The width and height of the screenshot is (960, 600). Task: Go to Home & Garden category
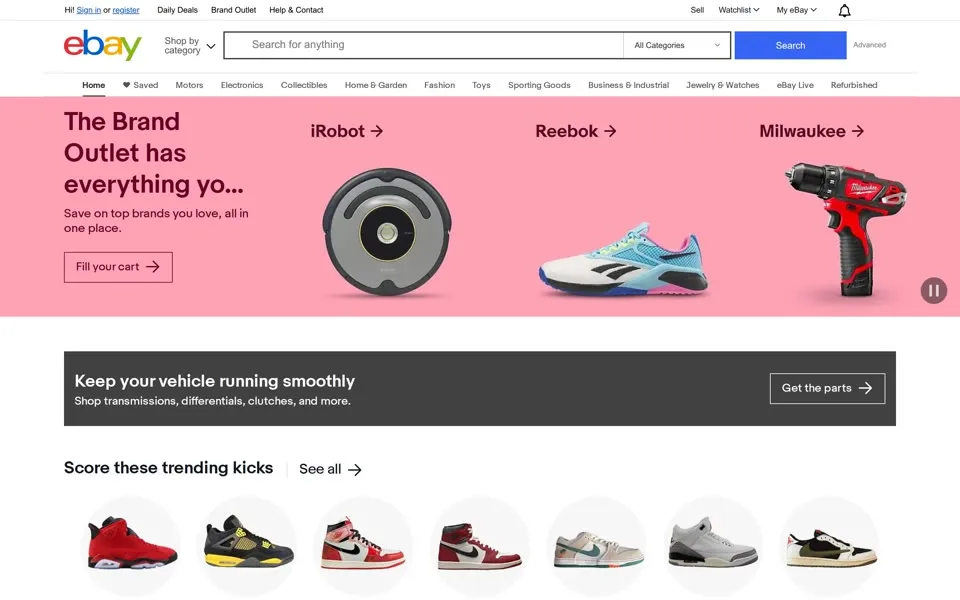click(x=376, y=85)
